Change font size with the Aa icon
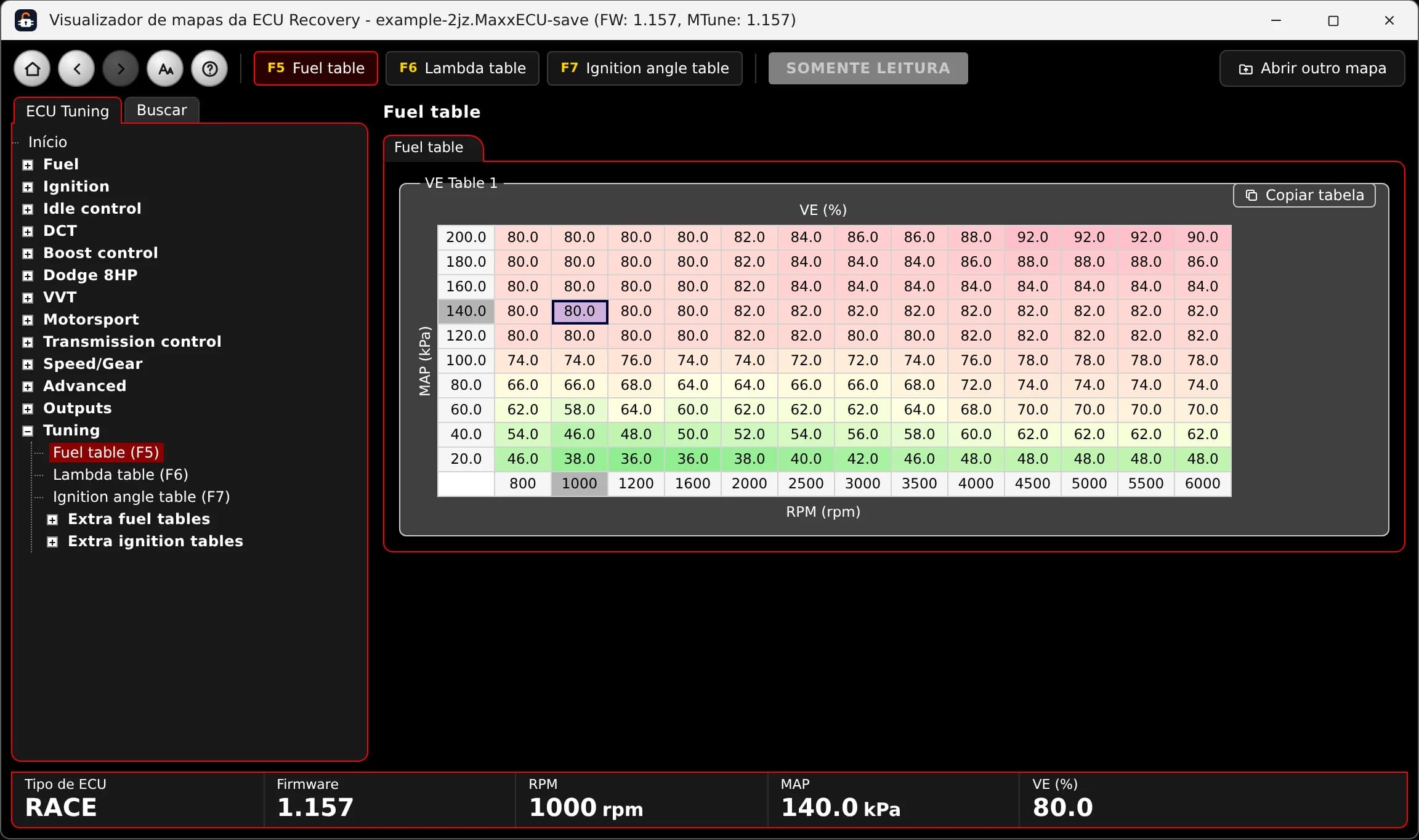 click(x=166, y=68)
